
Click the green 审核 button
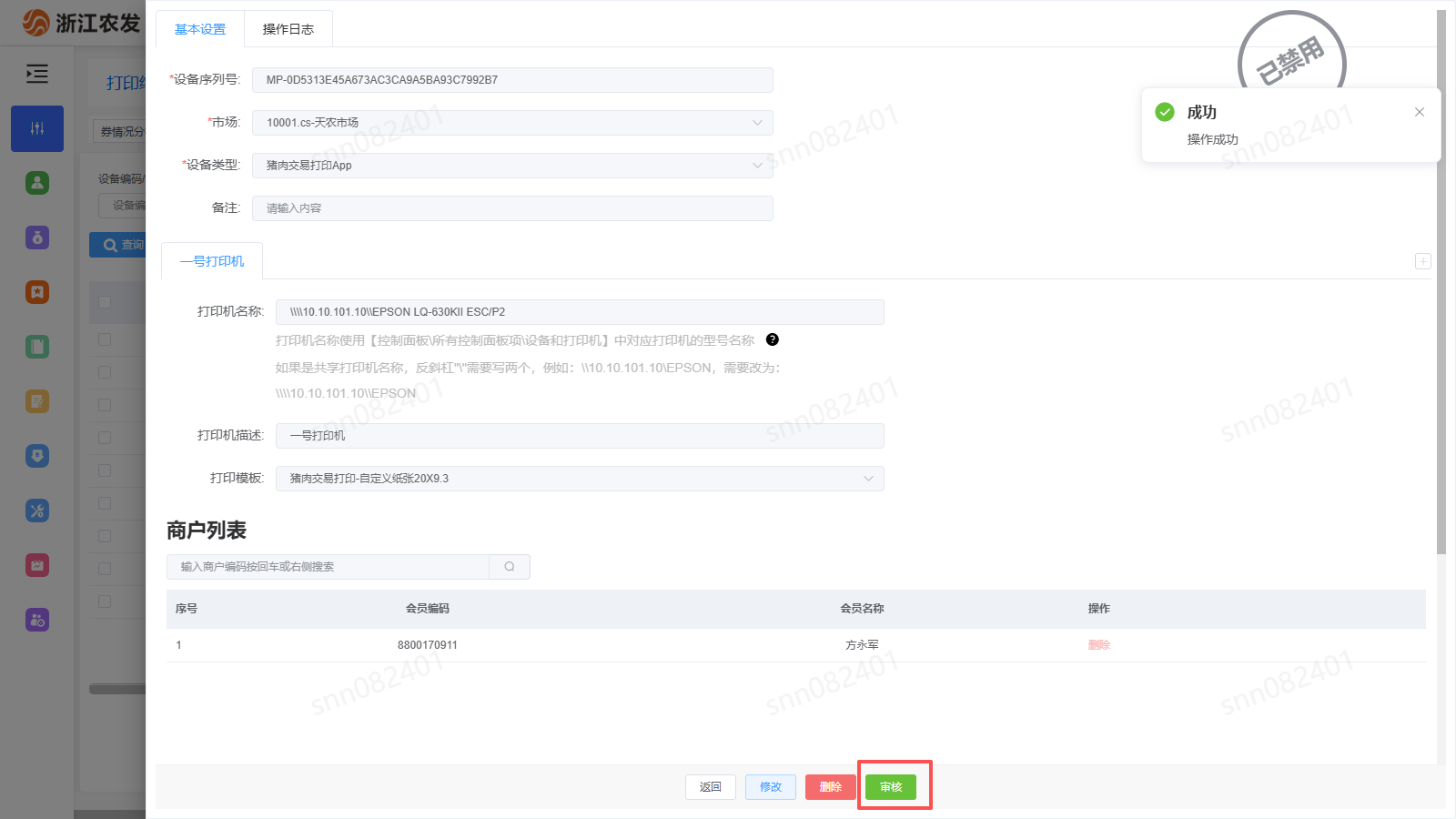pyautogui.click(x=891, y=787)
